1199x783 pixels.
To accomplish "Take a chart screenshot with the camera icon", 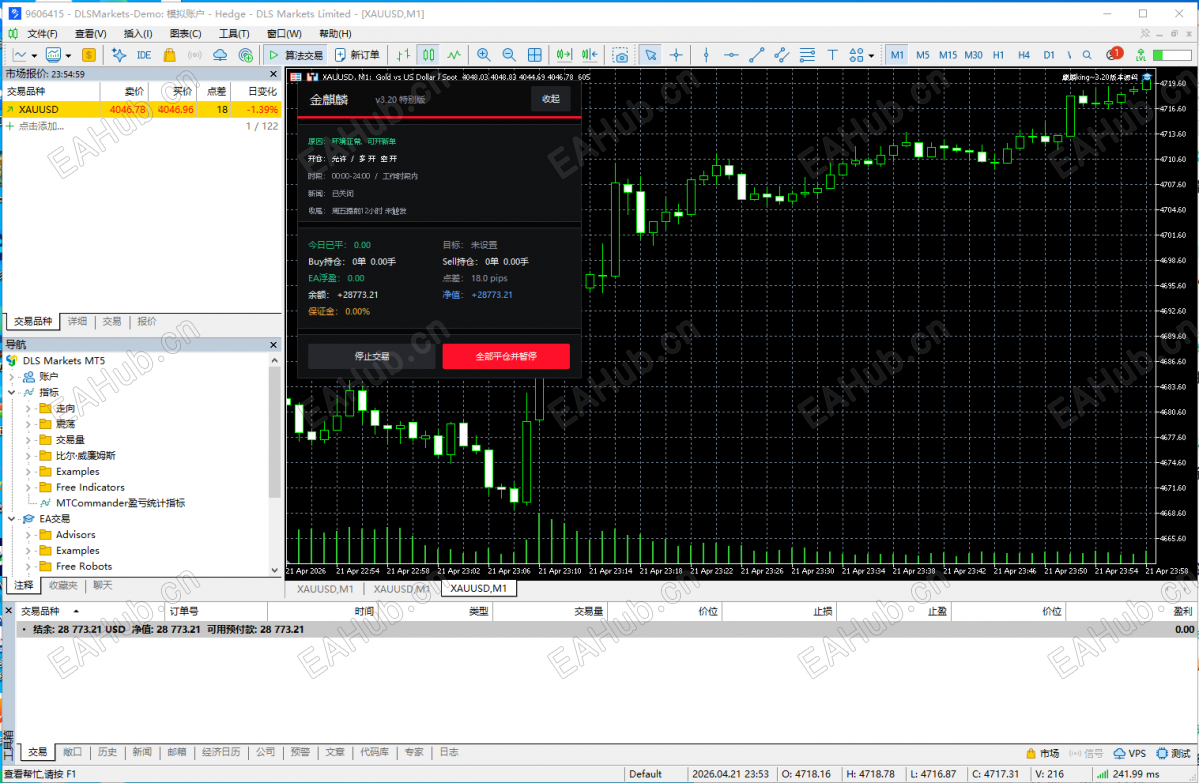I will pos(621,55).
